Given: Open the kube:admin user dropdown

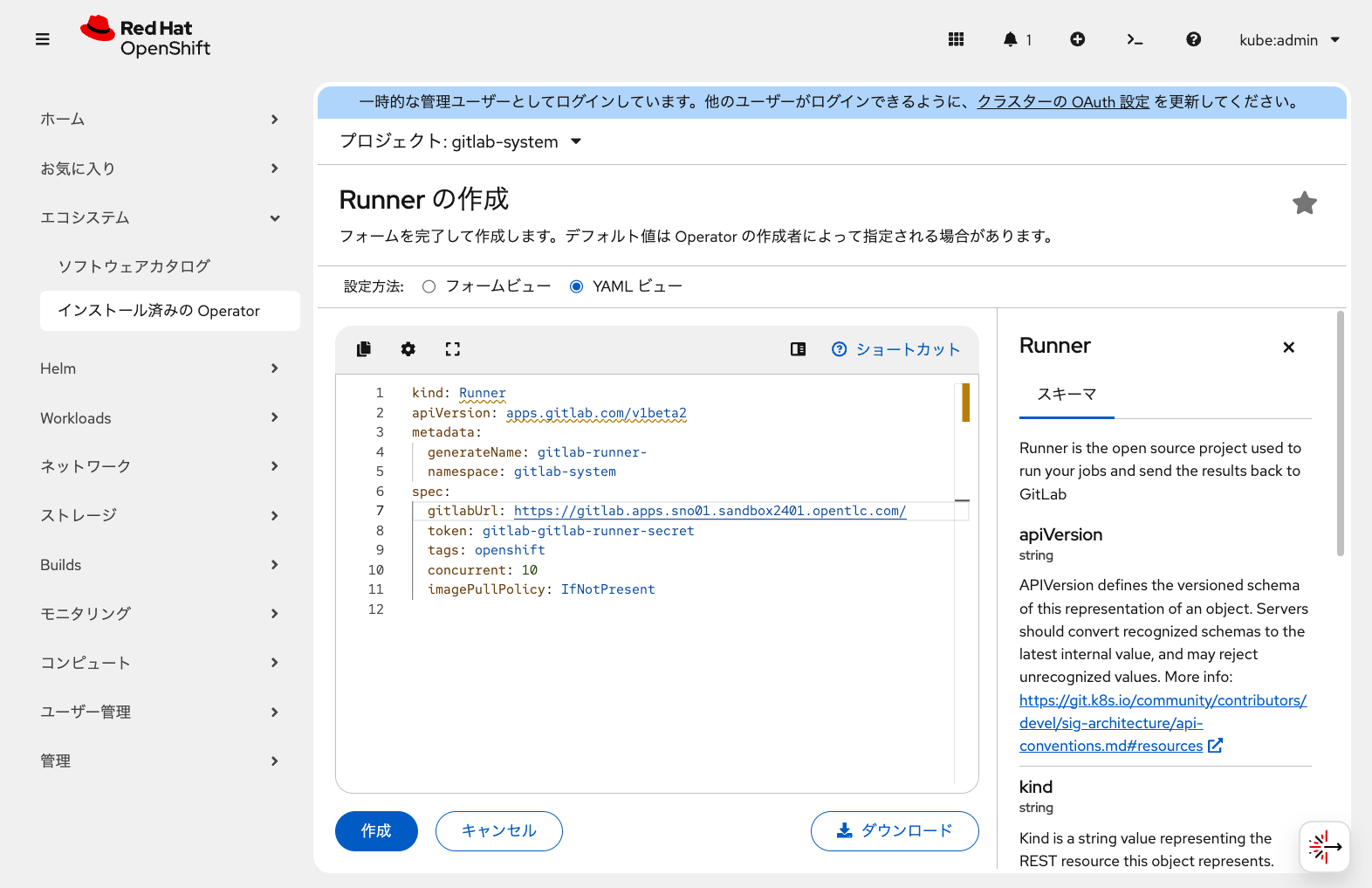Looking at the screenshot, I should (x=1289, y=40).
